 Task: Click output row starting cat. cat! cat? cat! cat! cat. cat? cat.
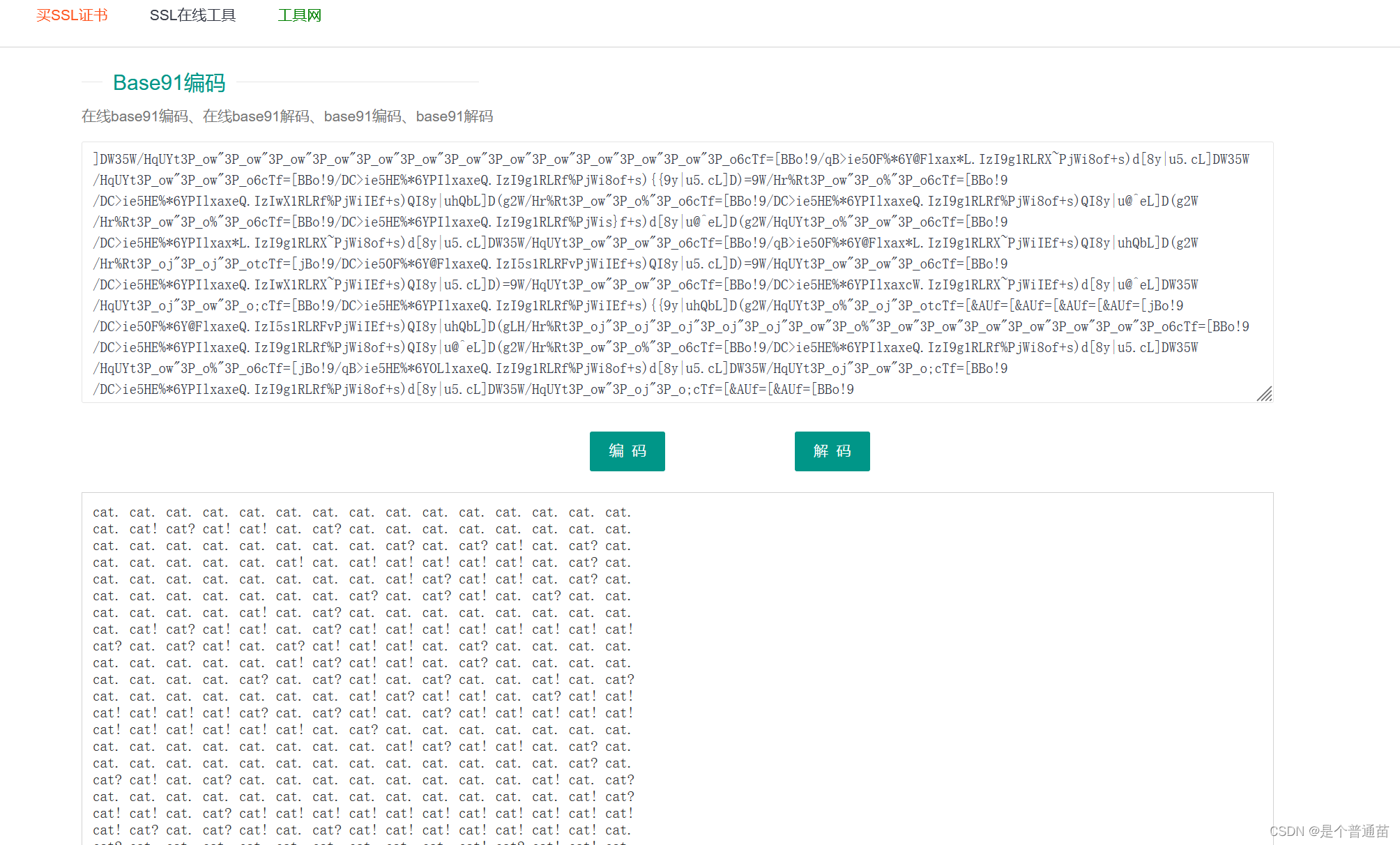pos(361,530)
